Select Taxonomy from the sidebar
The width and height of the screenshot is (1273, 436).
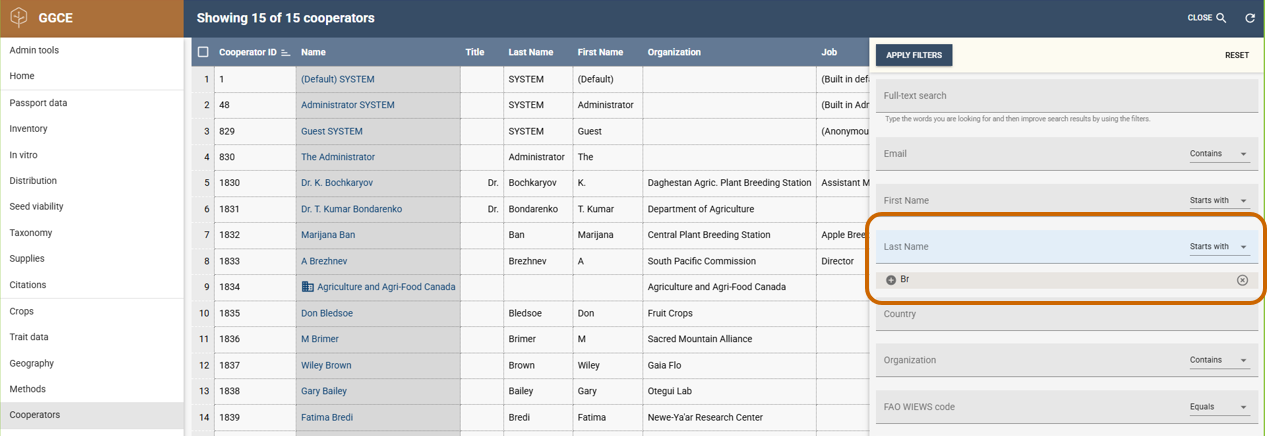32,233
